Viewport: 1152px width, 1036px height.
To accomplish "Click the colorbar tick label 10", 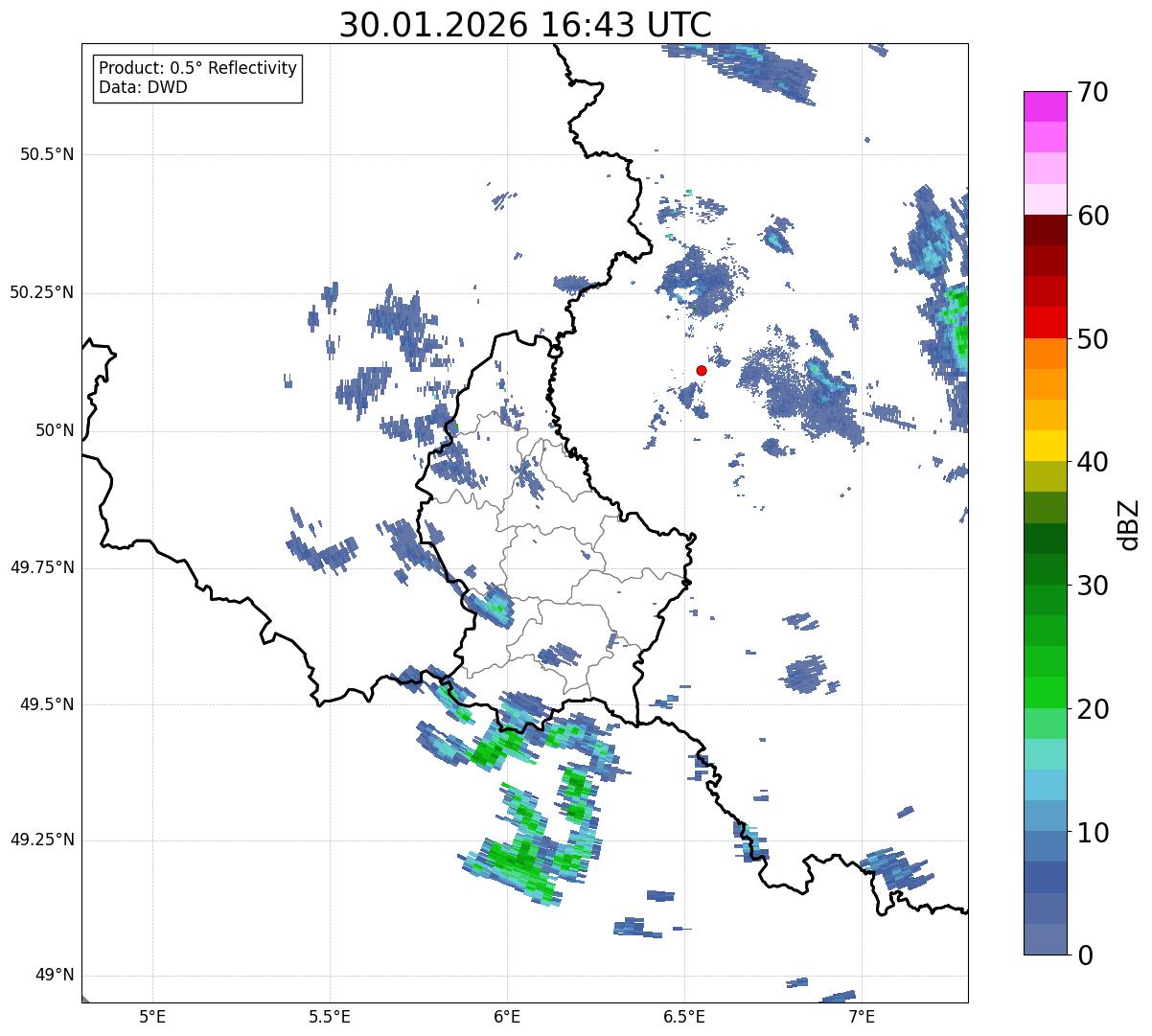I will (x=1093, y=833).
